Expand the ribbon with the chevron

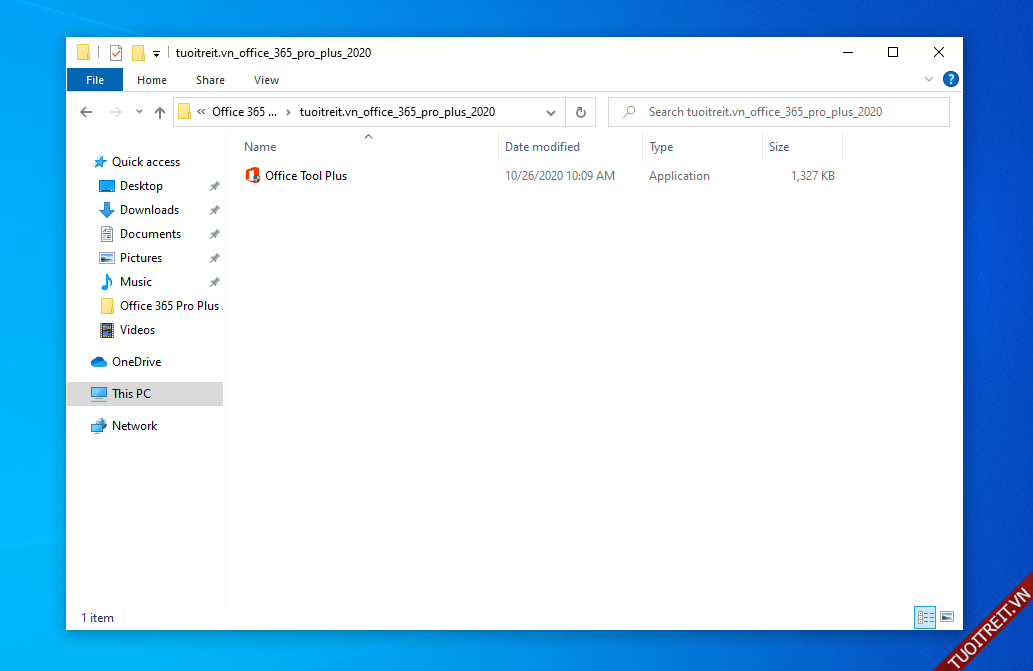pyautogui.click(x=929, y=79)
